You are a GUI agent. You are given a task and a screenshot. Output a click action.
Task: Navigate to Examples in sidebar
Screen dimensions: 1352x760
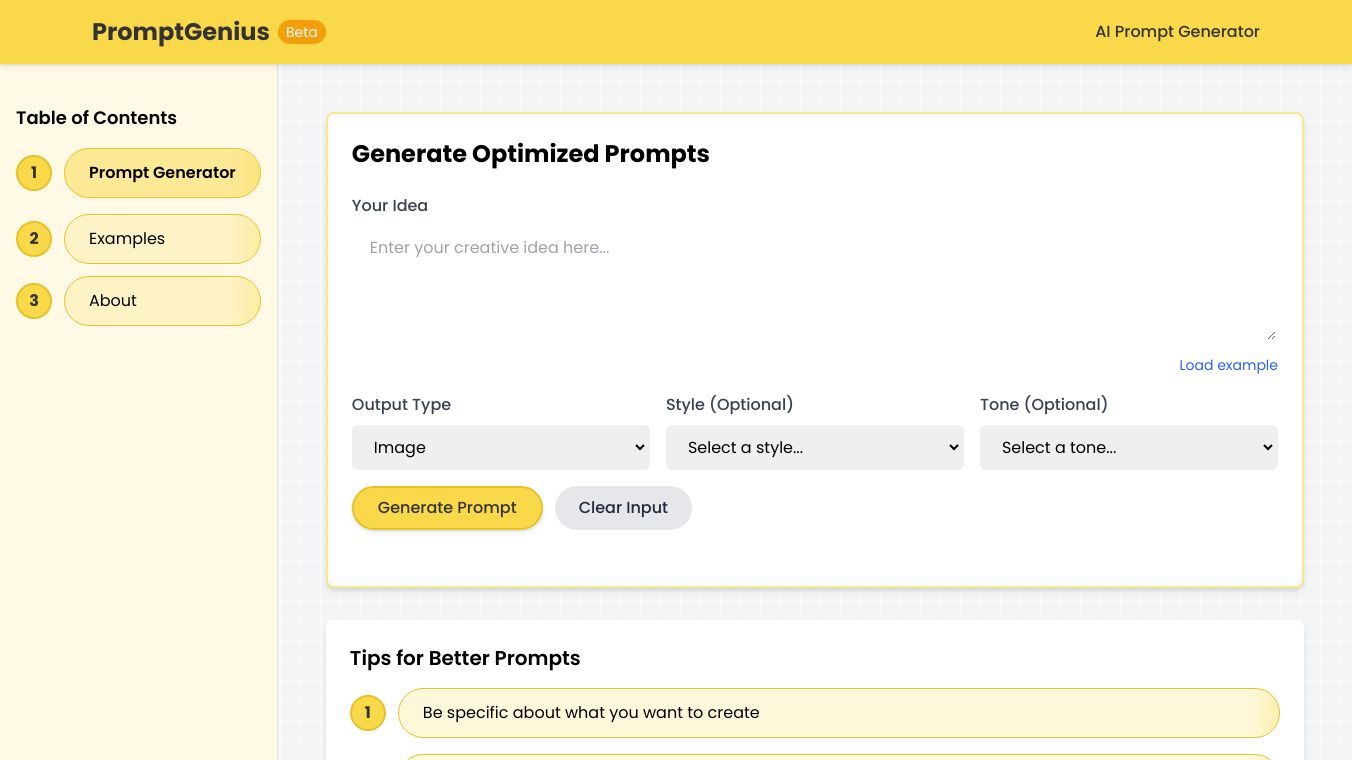tap(162, 239)
